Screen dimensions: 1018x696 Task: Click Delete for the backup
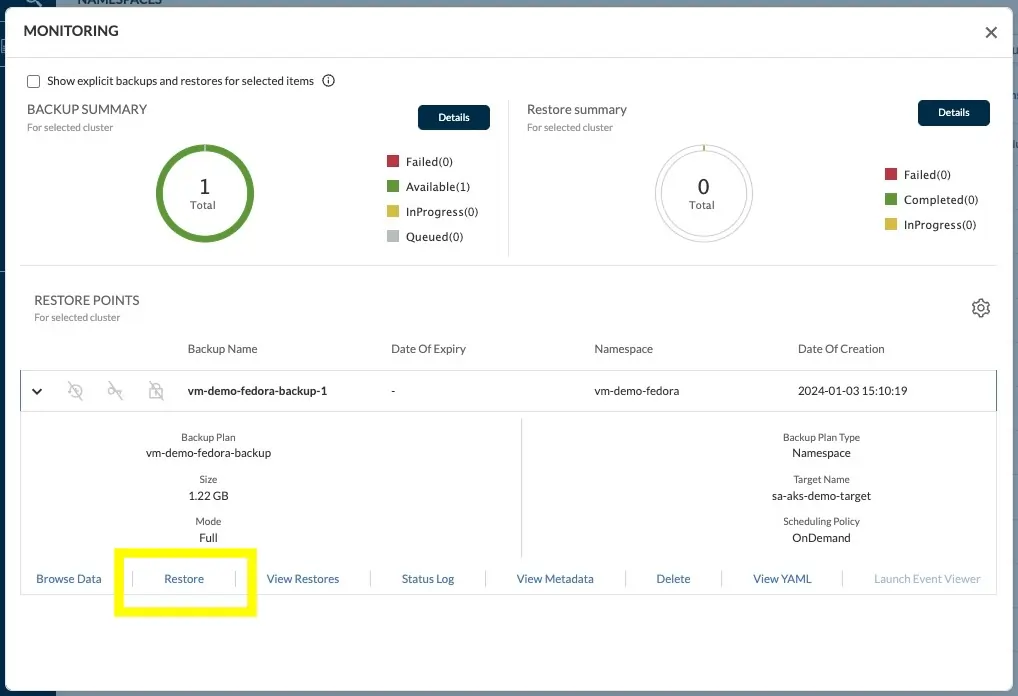click(x=673, y=578)
